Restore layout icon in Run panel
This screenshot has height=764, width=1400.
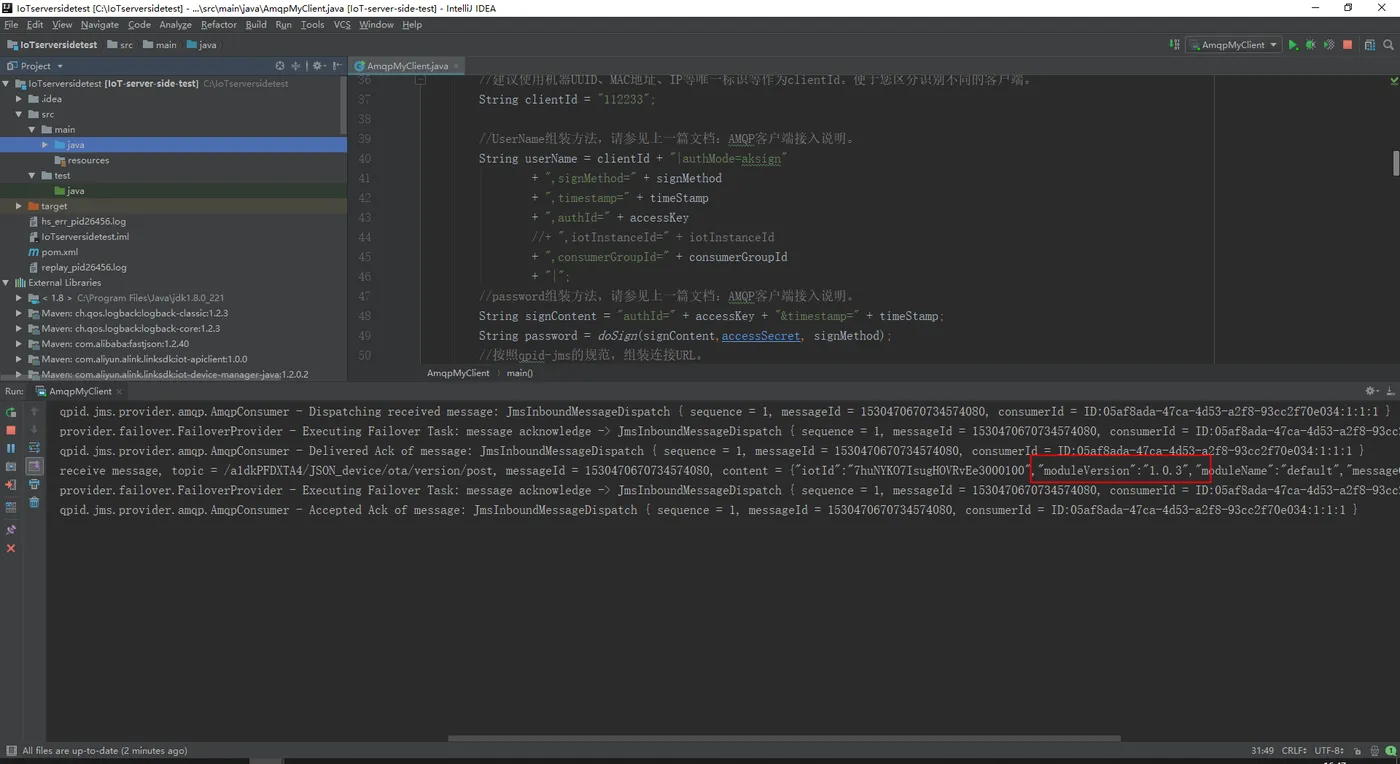[x=11, y=507]
